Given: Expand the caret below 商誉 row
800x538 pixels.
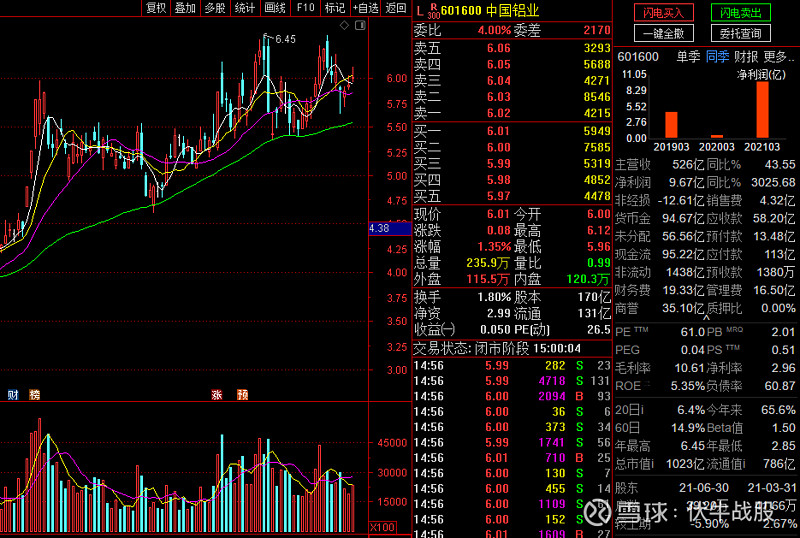Looking at the screenshot, I should [706, 318].
